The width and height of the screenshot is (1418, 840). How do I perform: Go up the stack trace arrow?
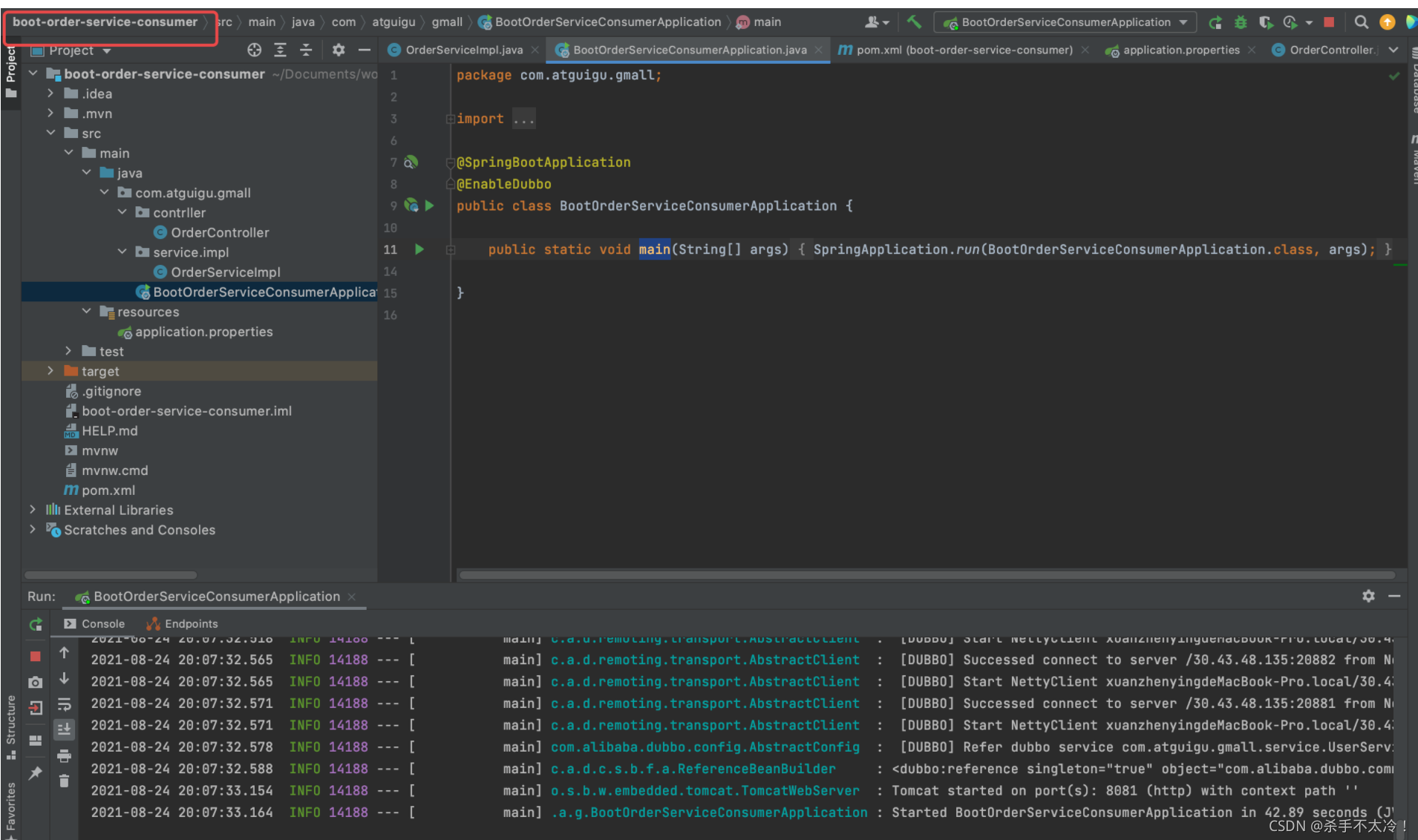pos(64,652)
